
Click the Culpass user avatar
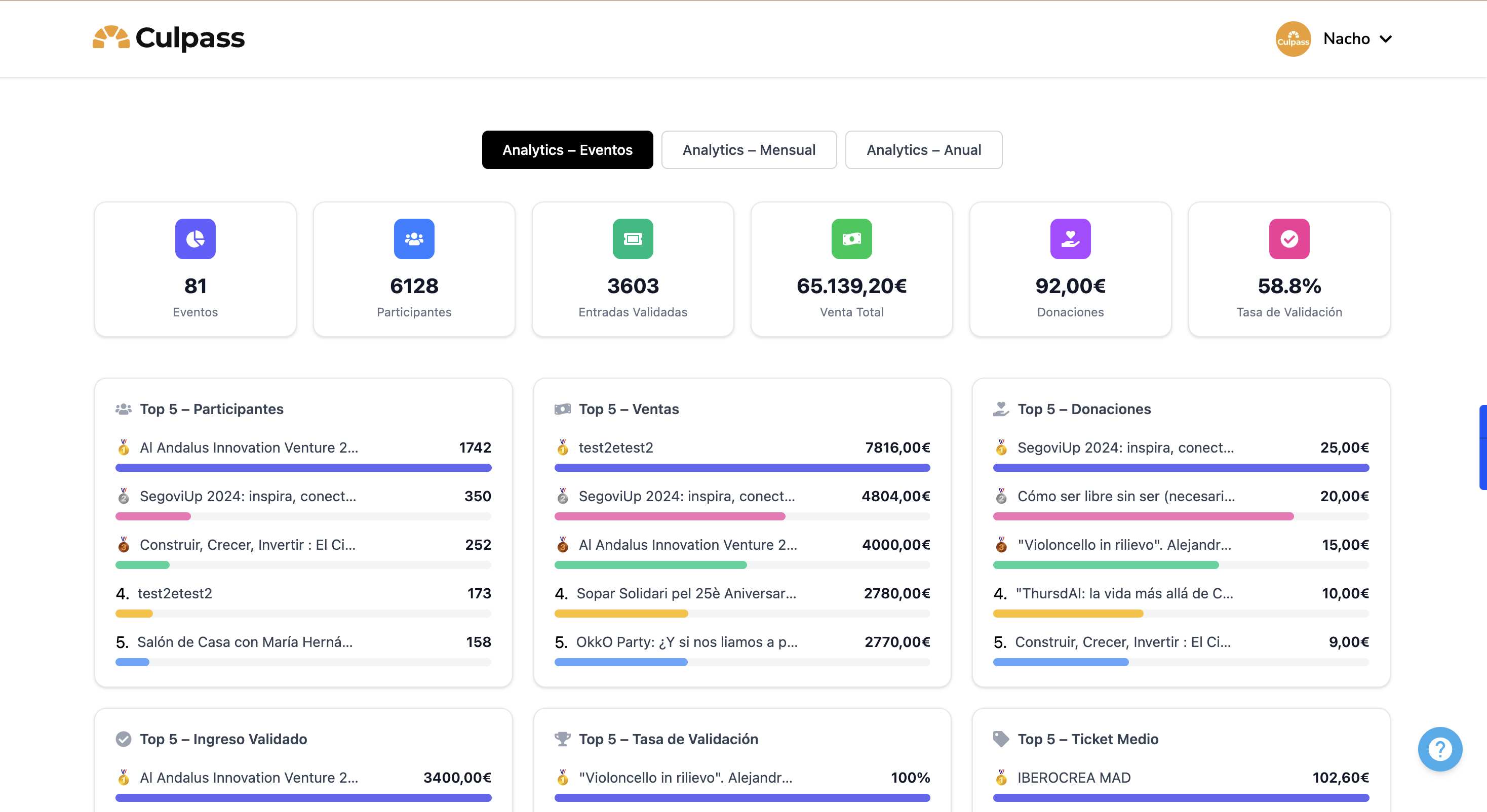pyautogui.click(x=1293, y=38)
